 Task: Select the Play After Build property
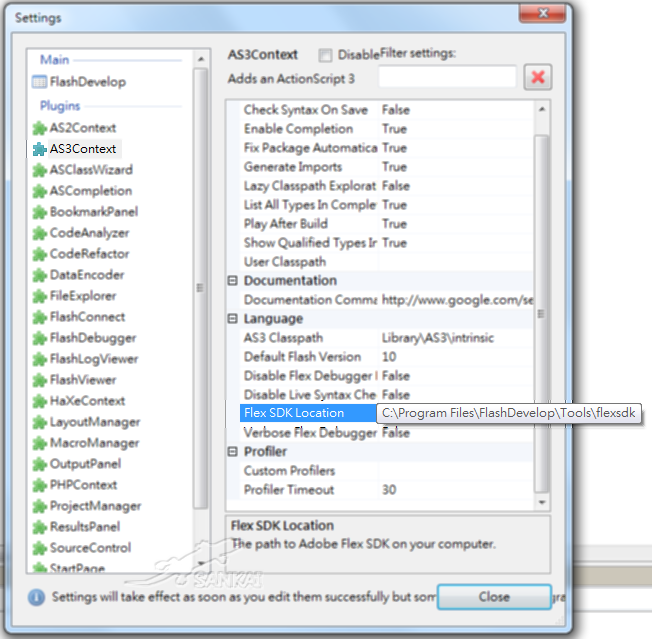tap(286, 224)
